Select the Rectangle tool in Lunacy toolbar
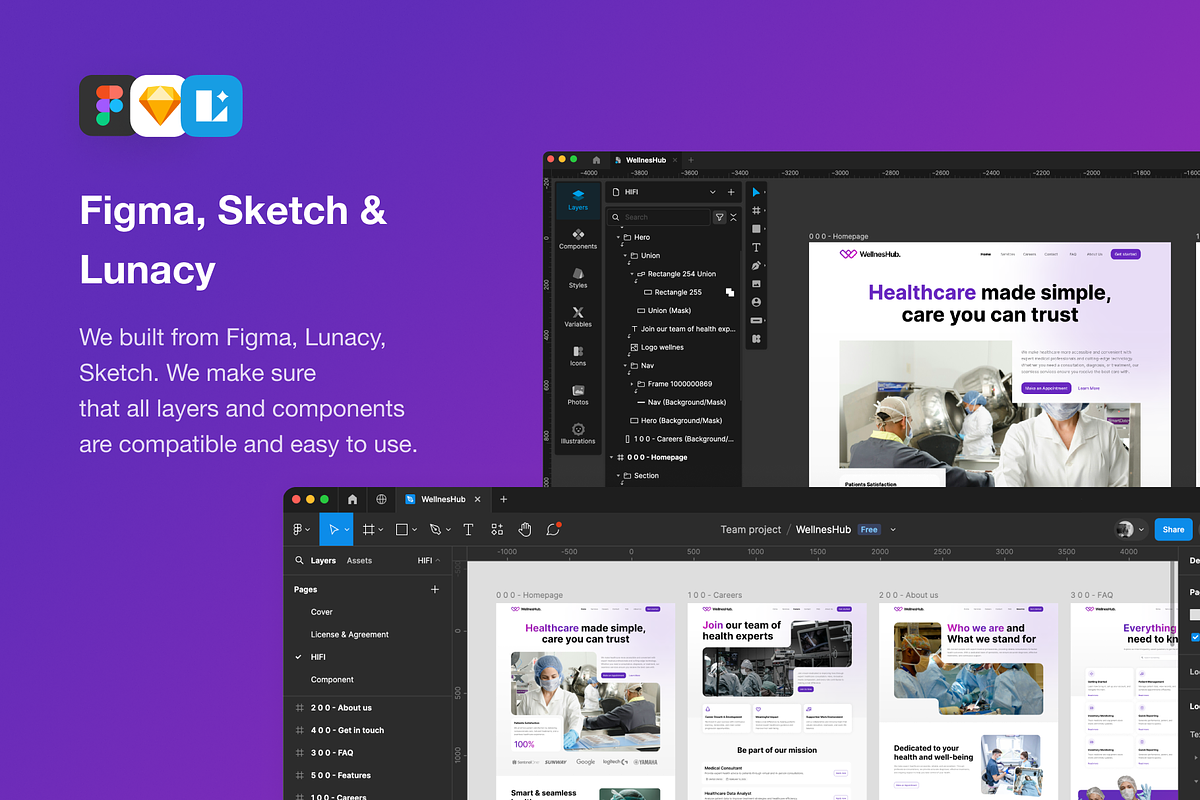The height and width of the screenshot is (800, 1200). (757, 229)
